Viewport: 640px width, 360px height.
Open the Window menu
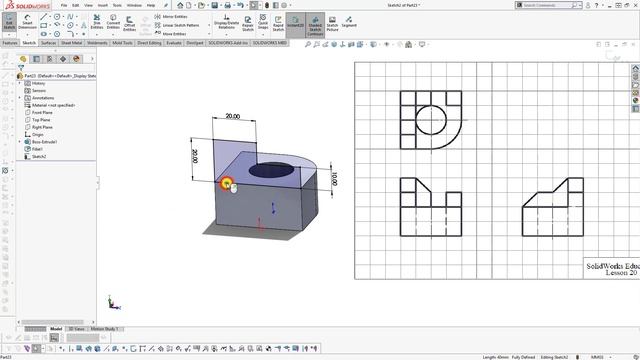[x=134, y=5]
